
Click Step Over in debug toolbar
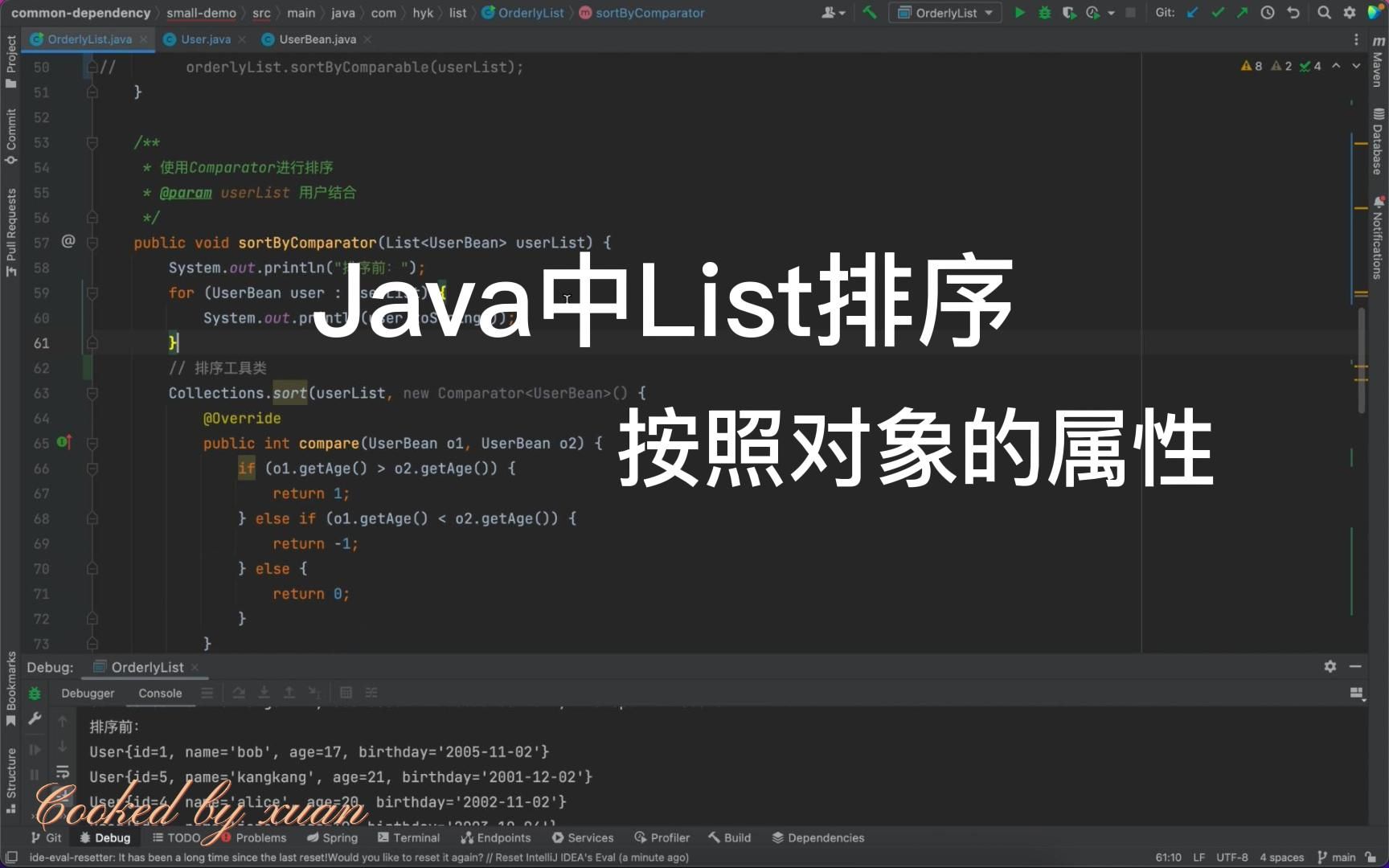tap(239, 693)
